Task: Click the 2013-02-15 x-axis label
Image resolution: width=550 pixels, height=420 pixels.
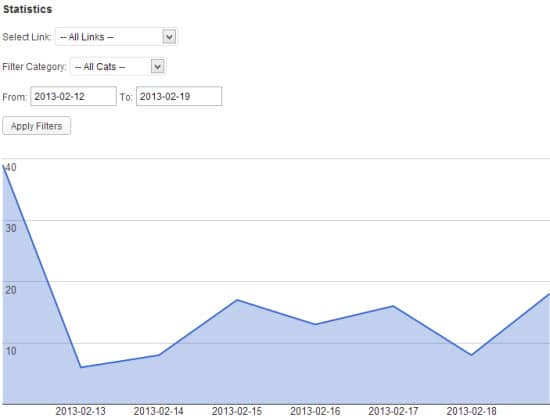Action: (x=237, y=411)
